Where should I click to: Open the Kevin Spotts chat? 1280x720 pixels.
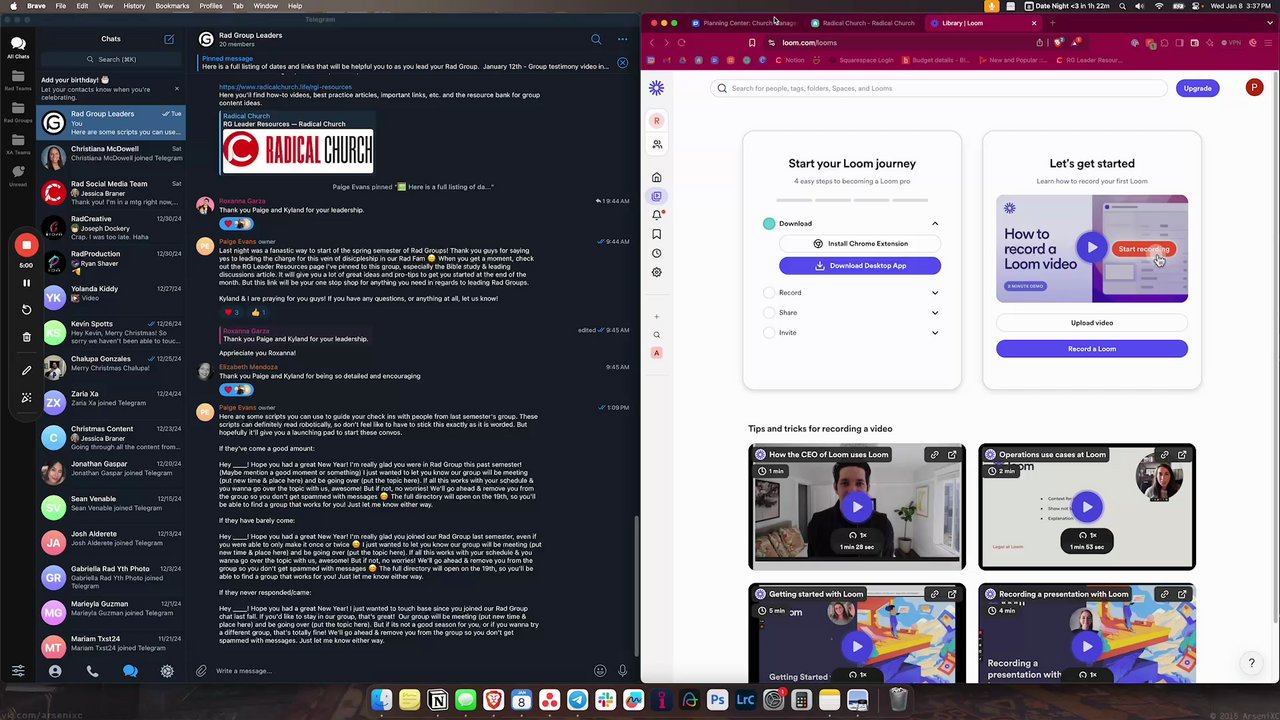click(111, 332)
